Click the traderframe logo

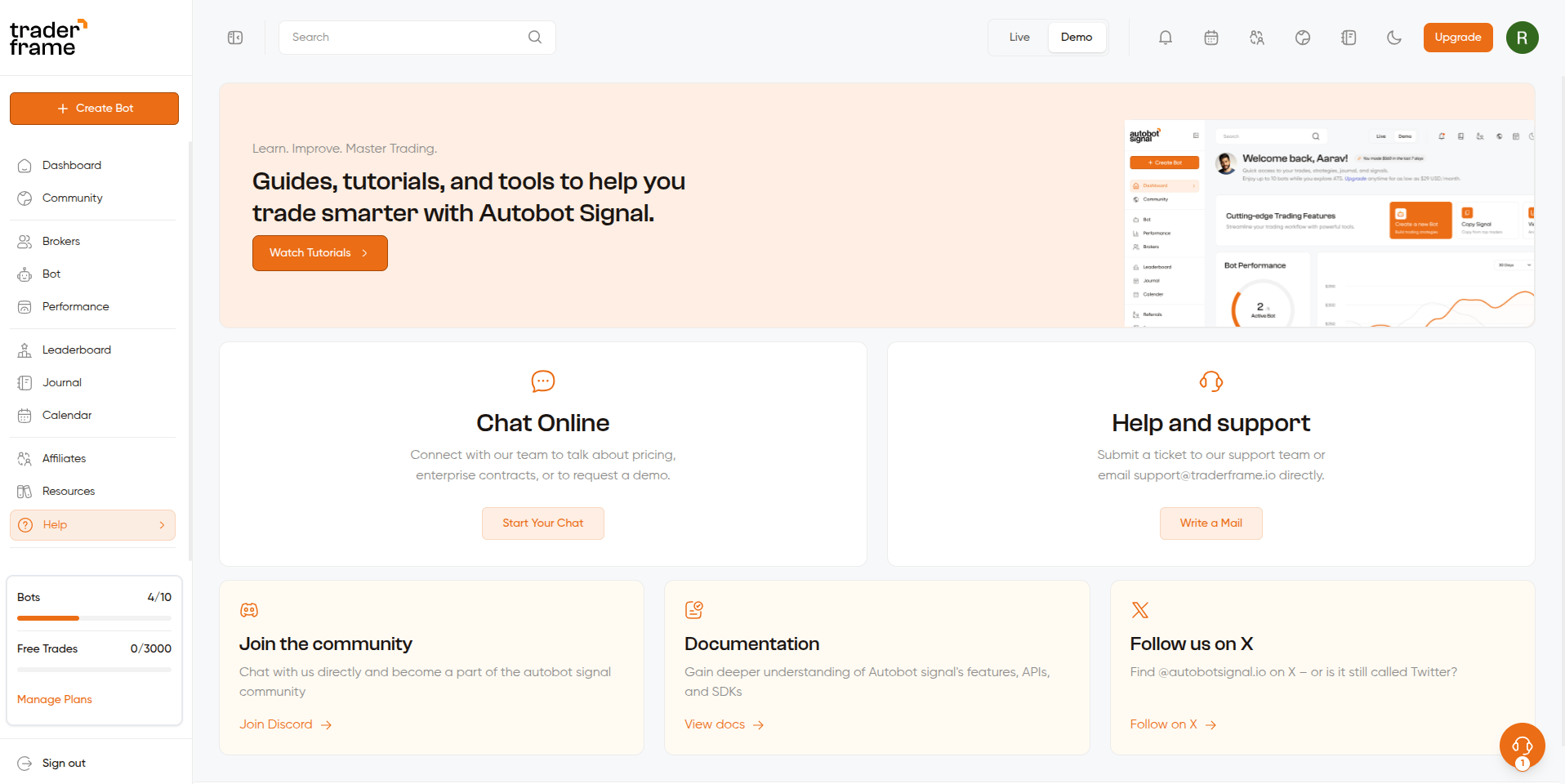pos(49,38)
